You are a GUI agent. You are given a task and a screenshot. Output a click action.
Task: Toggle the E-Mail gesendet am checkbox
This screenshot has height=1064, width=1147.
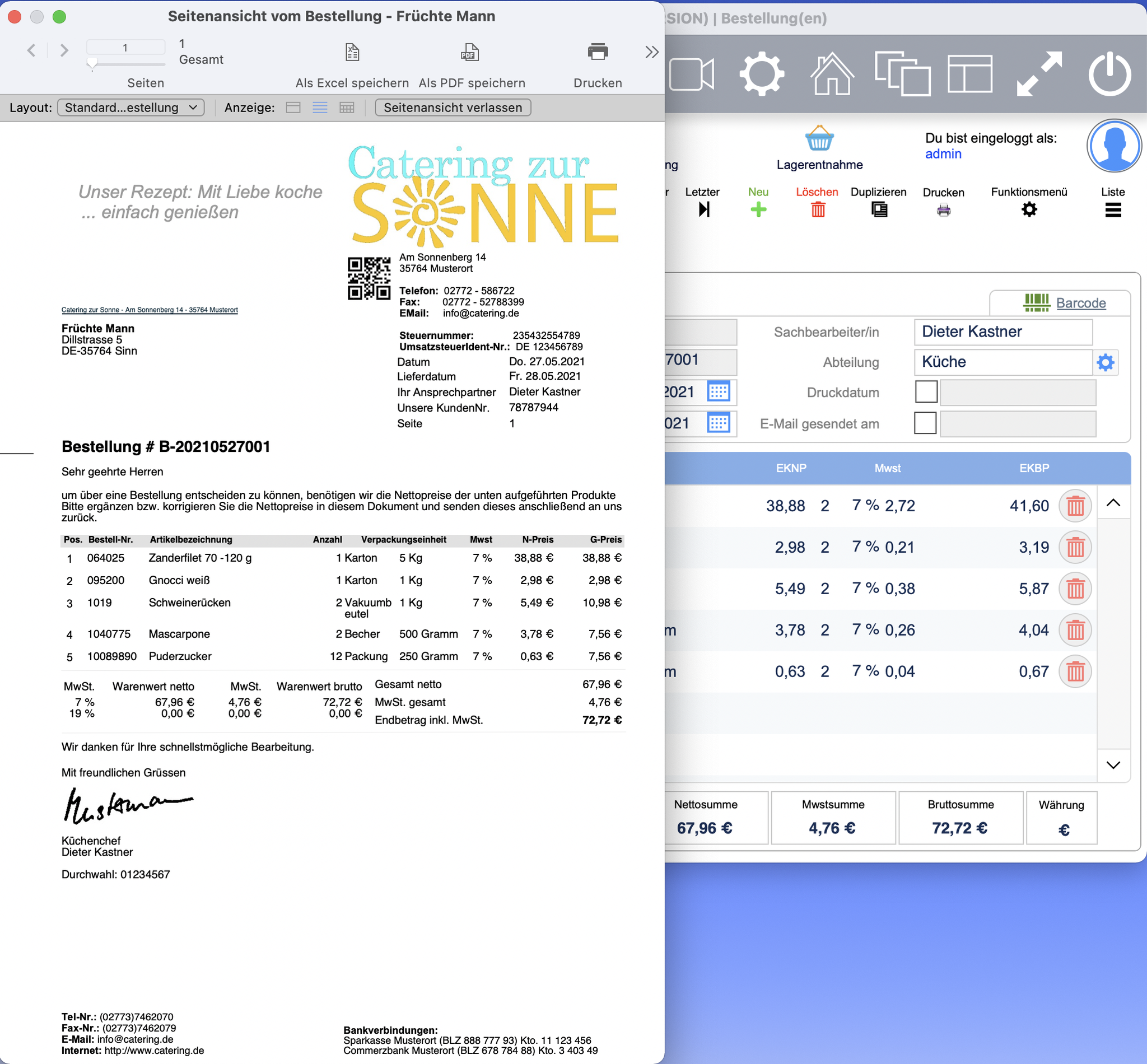925,423
